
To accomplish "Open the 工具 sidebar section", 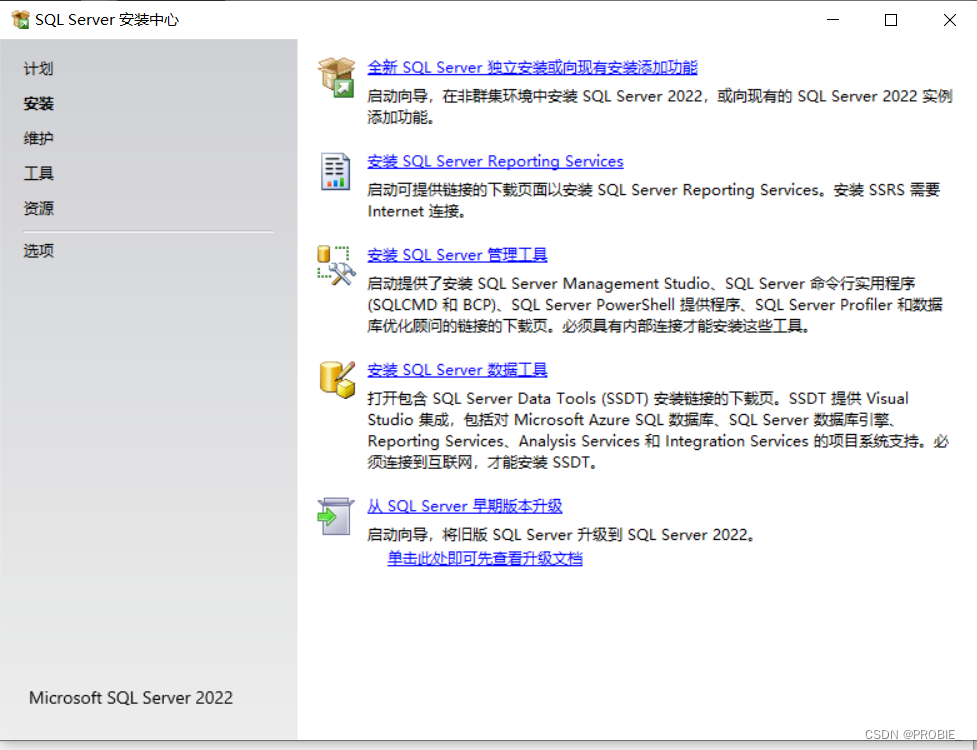I will pyautogui.click(x=39, y=173).
